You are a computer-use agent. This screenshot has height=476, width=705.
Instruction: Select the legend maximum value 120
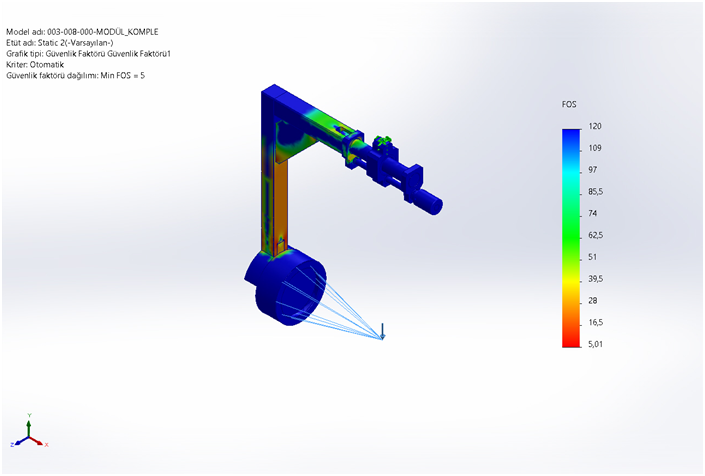595,126
